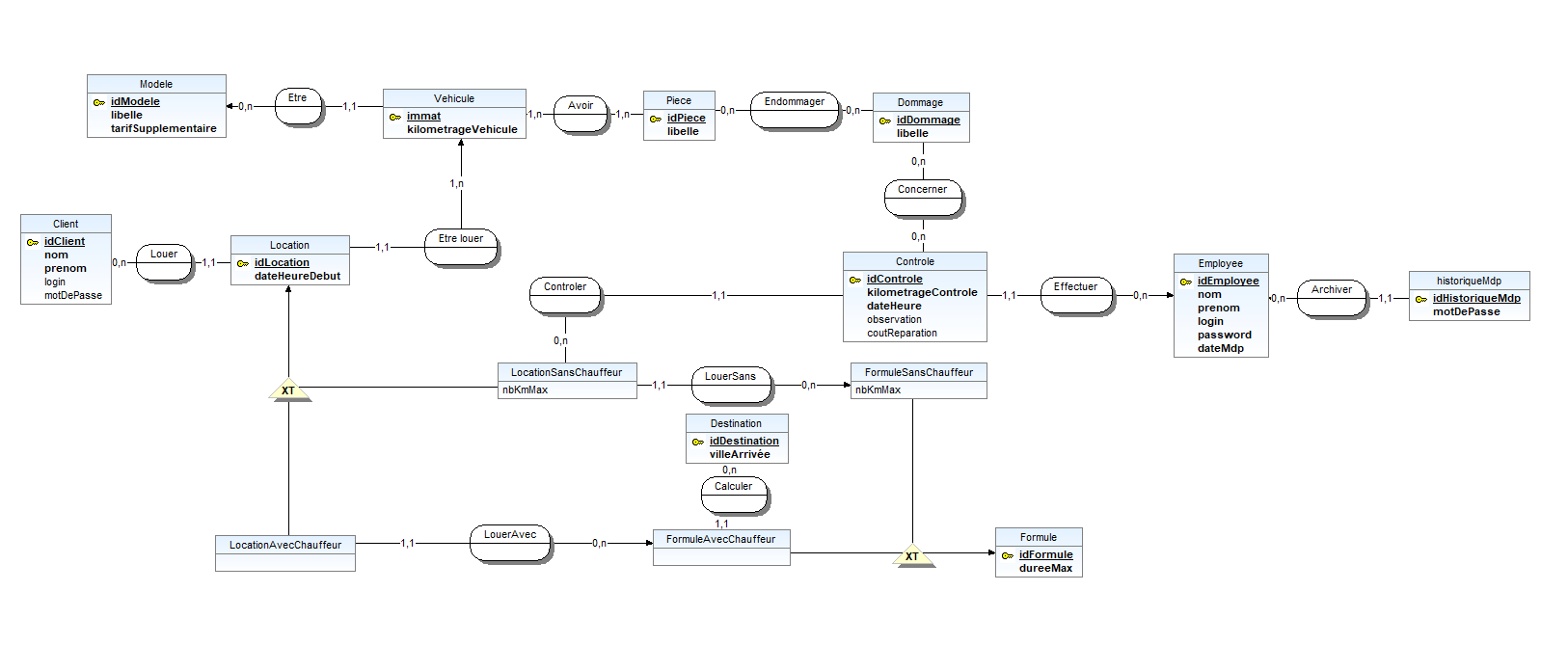Click the key icon next to idDommage

pyautogui.click(x=884, y=121)
